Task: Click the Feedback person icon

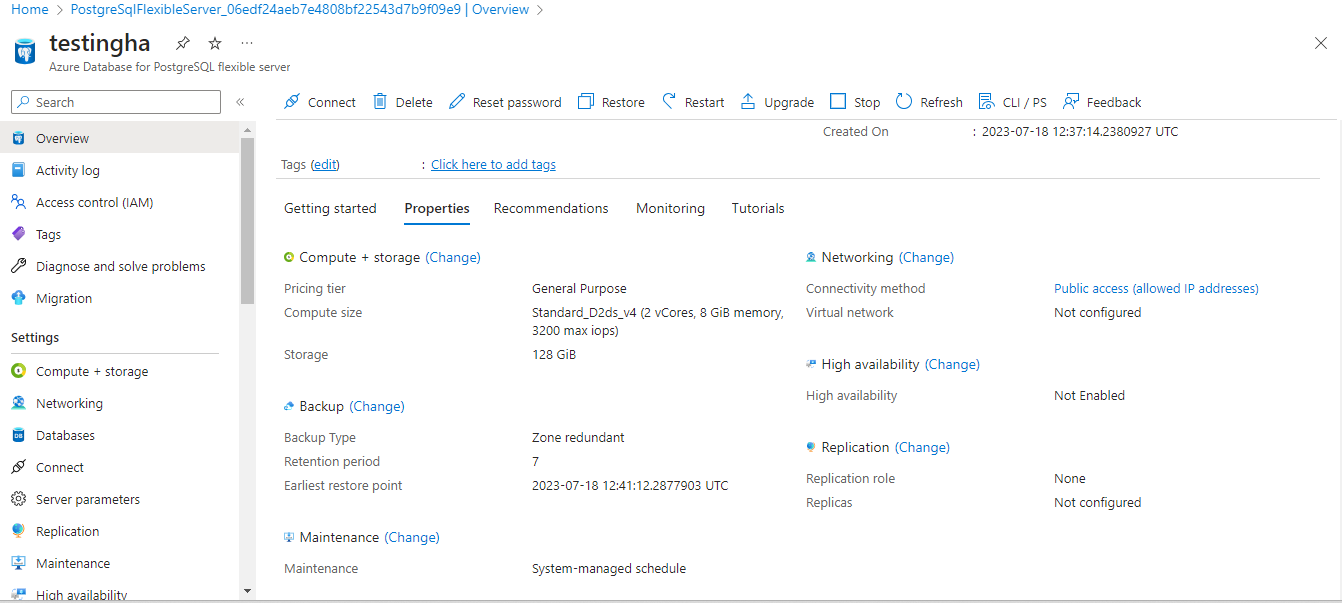Action: (x=1071, y=101)
